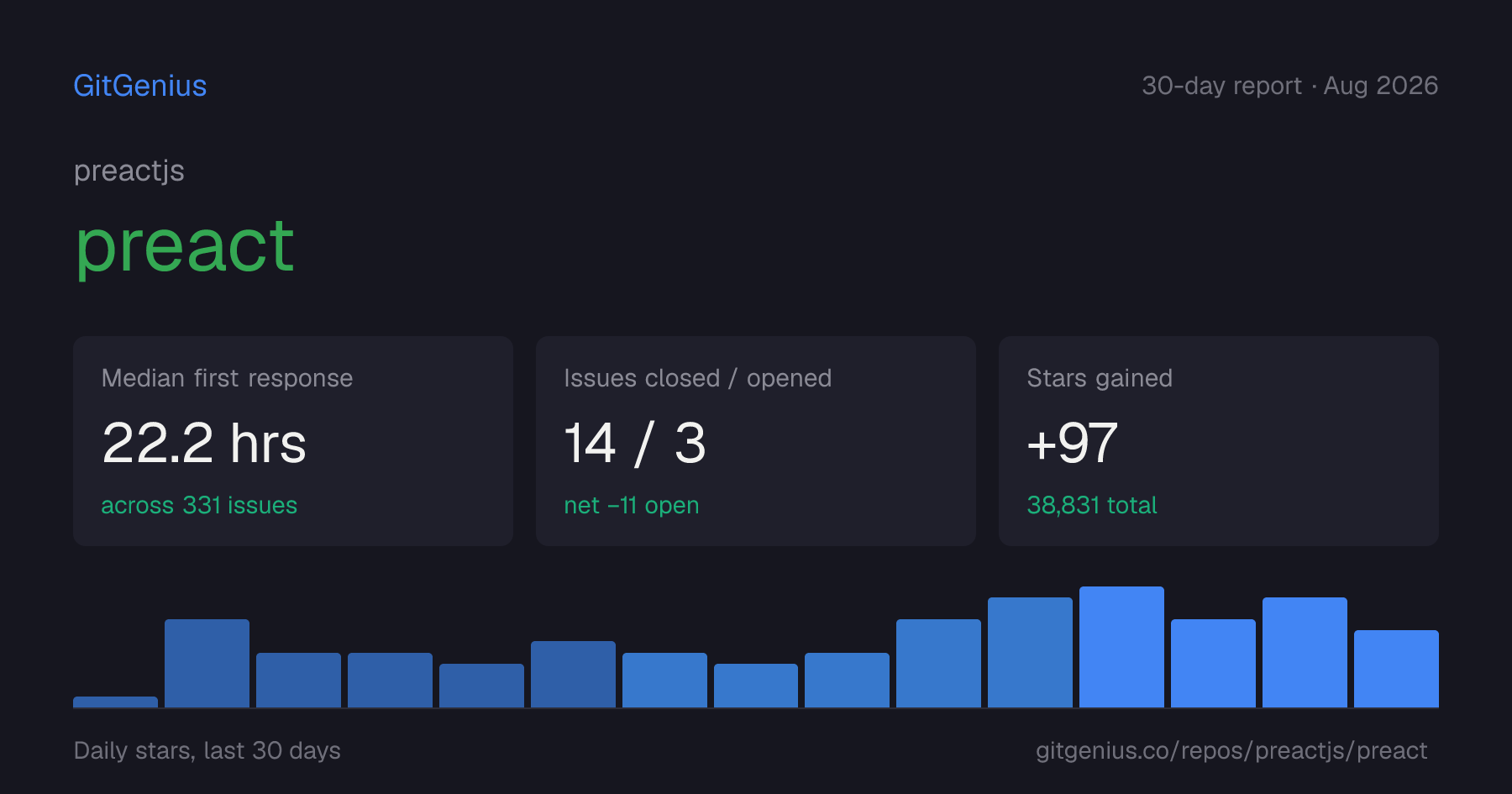Screen dimensions: 1512x794
Task: Click the "preactjs" owner name
Action: coord(129,171)
